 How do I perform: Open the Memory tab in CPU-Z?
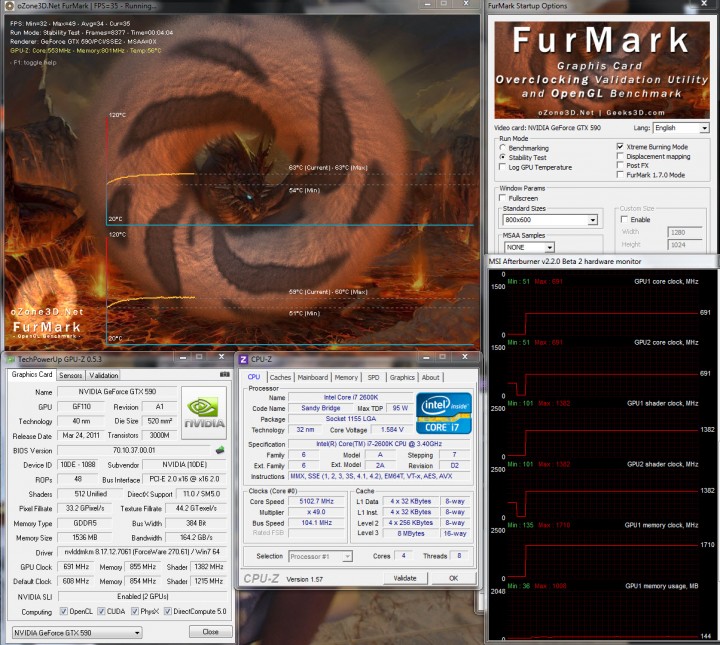346,377
